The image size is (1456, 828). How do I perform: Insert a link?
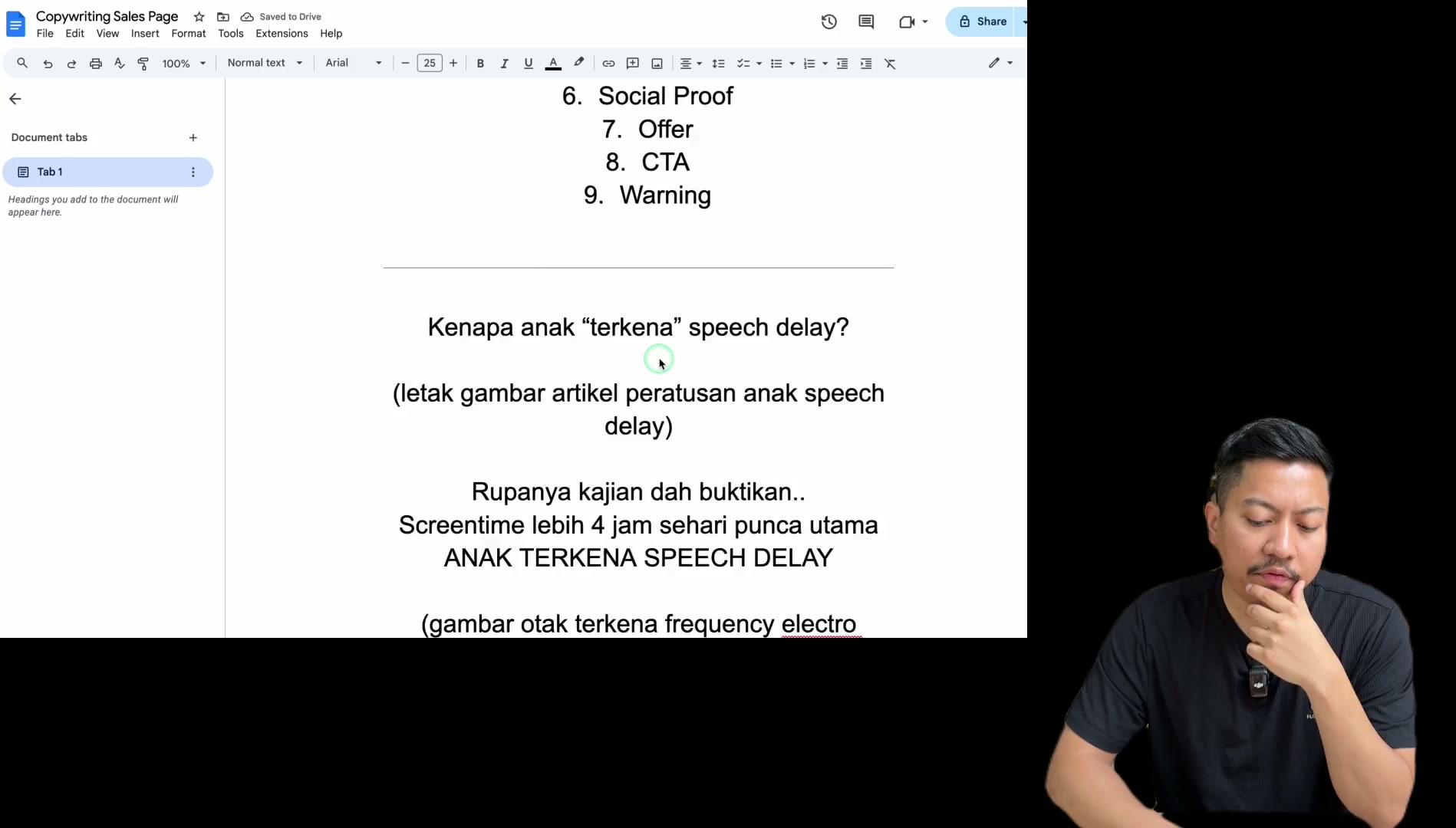click(x=608, y=64)
